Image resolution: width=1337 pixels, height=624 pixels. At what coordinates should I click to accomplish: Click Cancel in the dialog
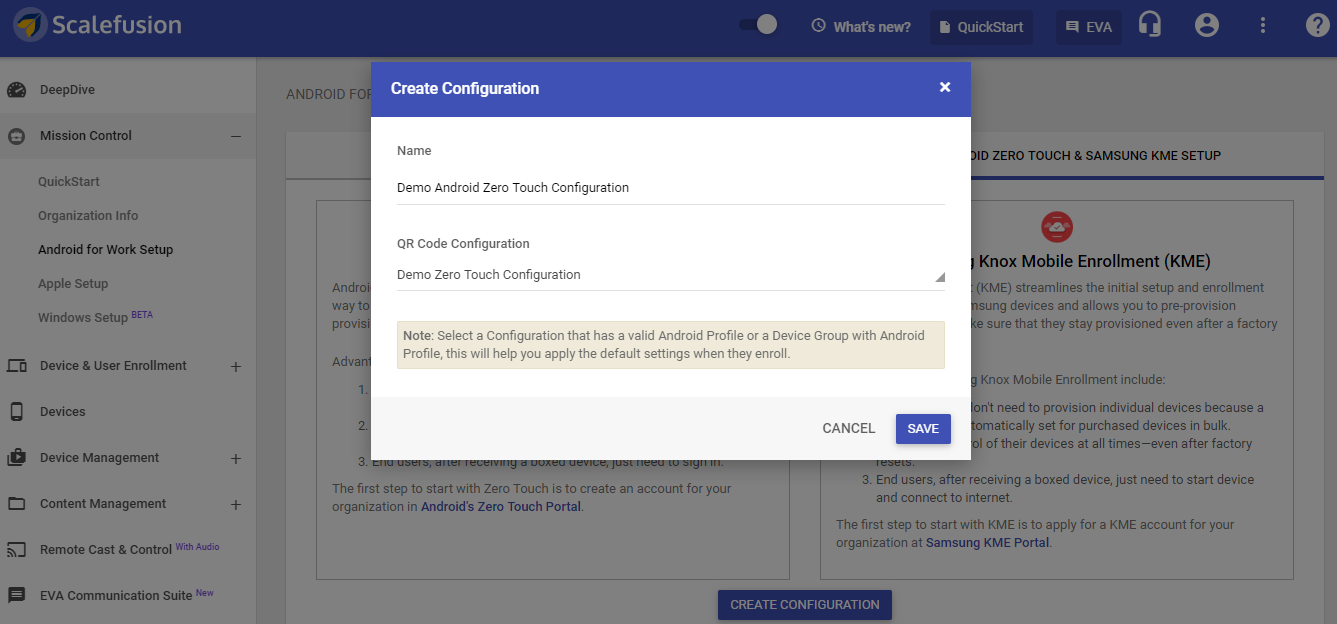849,428
